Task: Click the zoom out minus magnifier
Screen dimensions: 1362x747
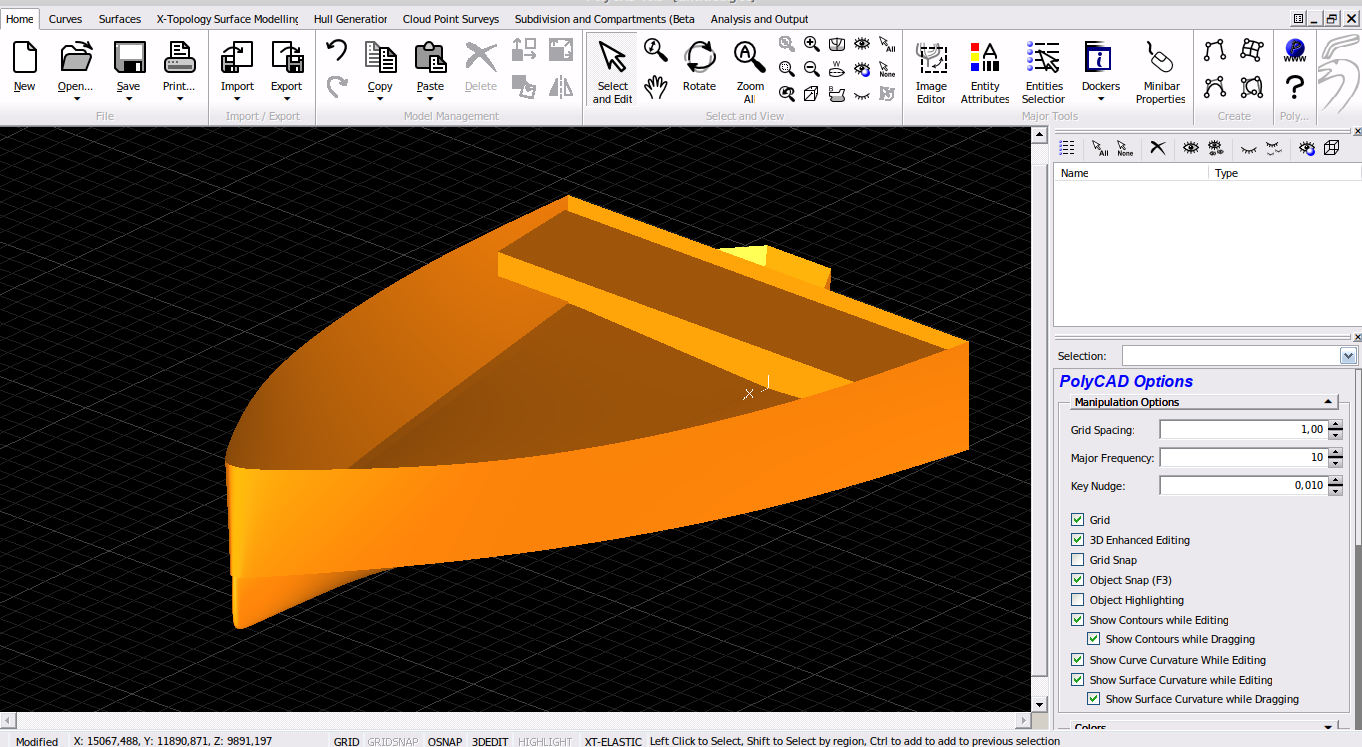Action: pos(812,69)
